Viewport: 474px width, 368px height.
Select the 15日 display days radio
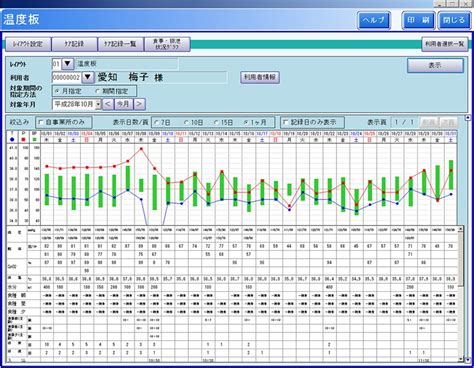click(216, 123)
